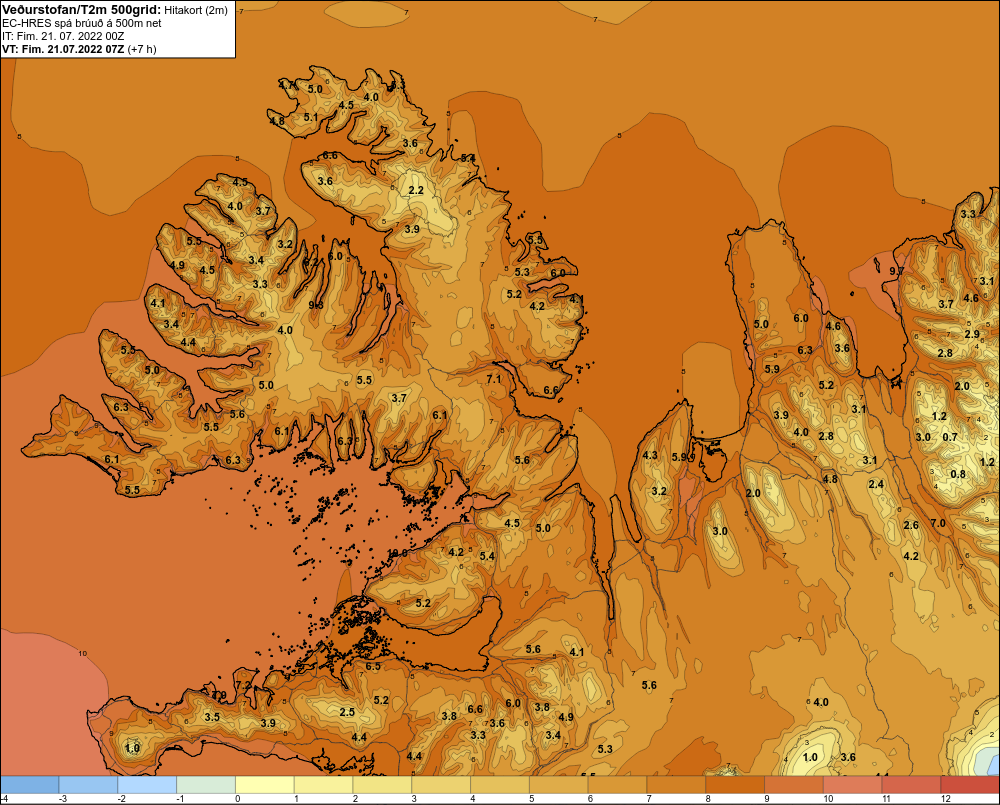The height and width of the screenshot is (805, 1000).
Task: Click the '4.7' temperature value
Action: pos(287,84)
